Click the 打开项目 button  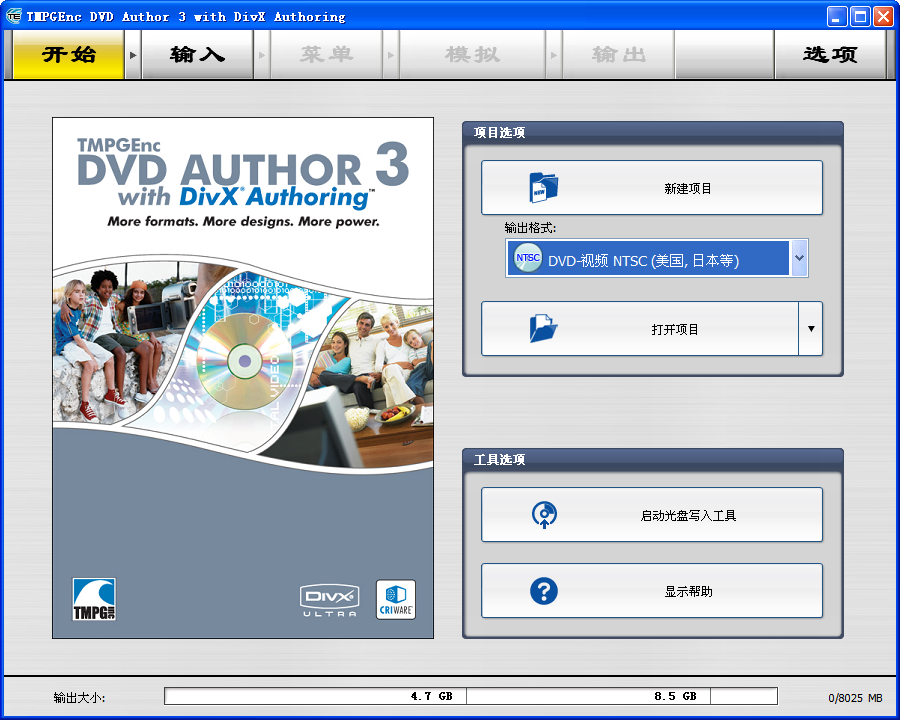[639, 328]
